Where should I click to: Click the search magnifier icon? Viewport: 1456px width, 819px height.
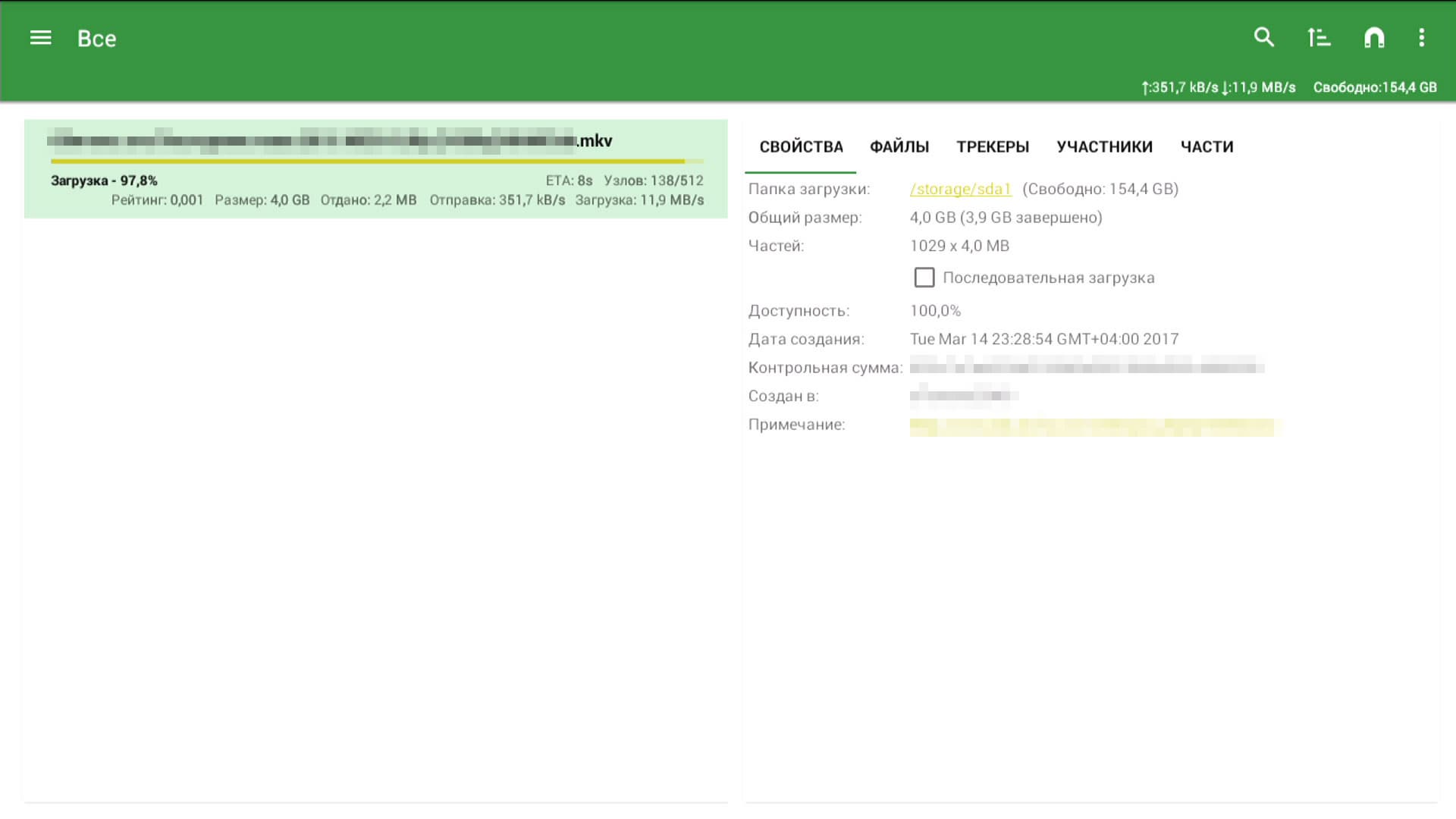pyautogui.click(x=1263, y=37)
